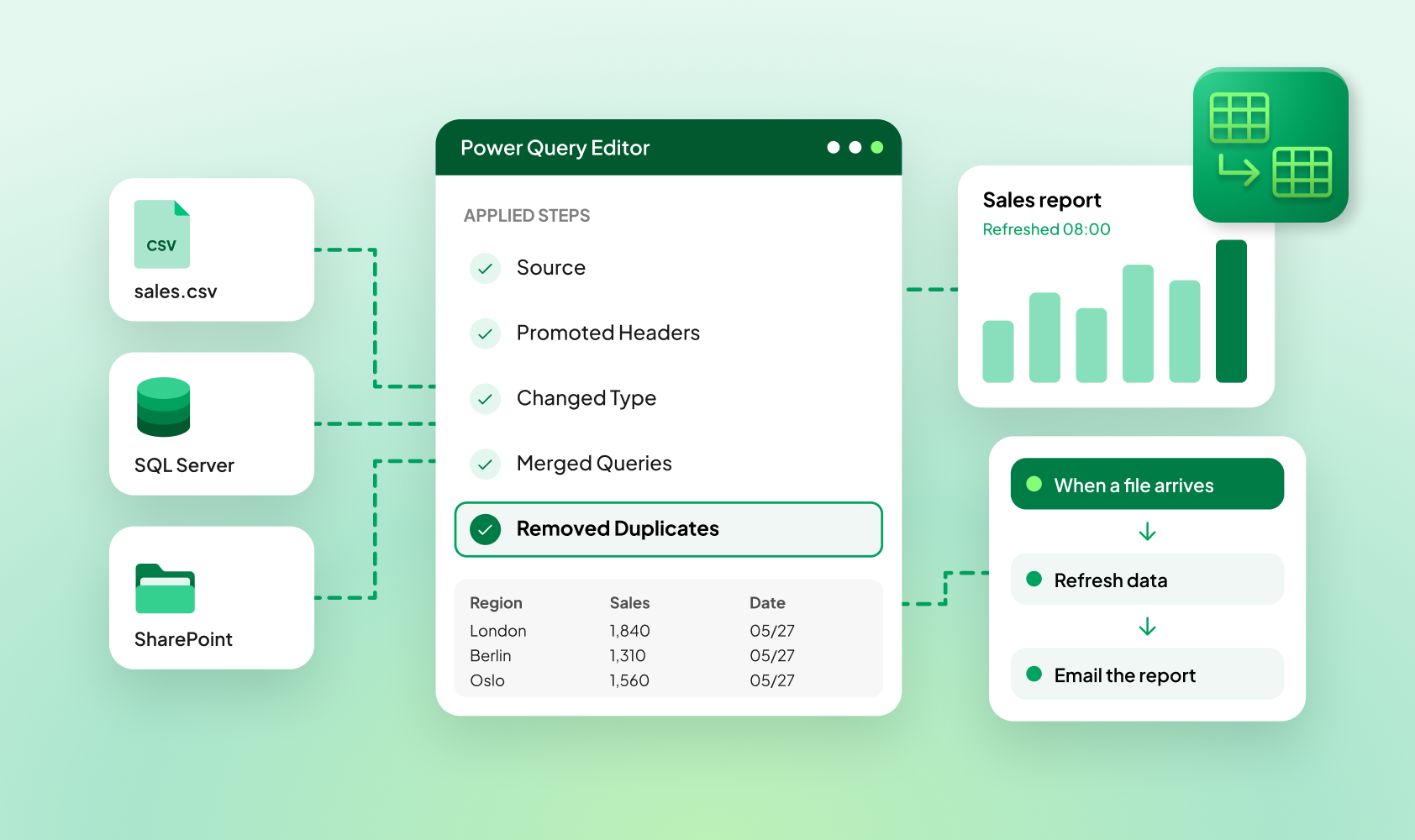
Task: Click the 1,840 sales value
Action: pos(629,631)
